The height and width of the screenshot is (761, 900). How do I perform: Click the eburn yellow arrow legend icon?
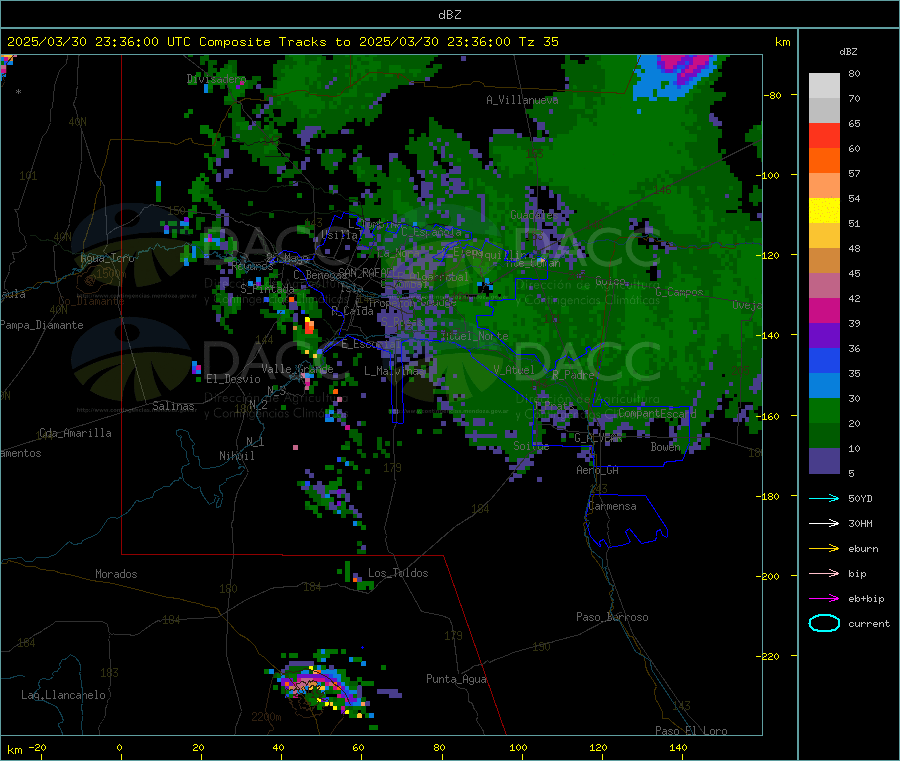click(824, 549)
